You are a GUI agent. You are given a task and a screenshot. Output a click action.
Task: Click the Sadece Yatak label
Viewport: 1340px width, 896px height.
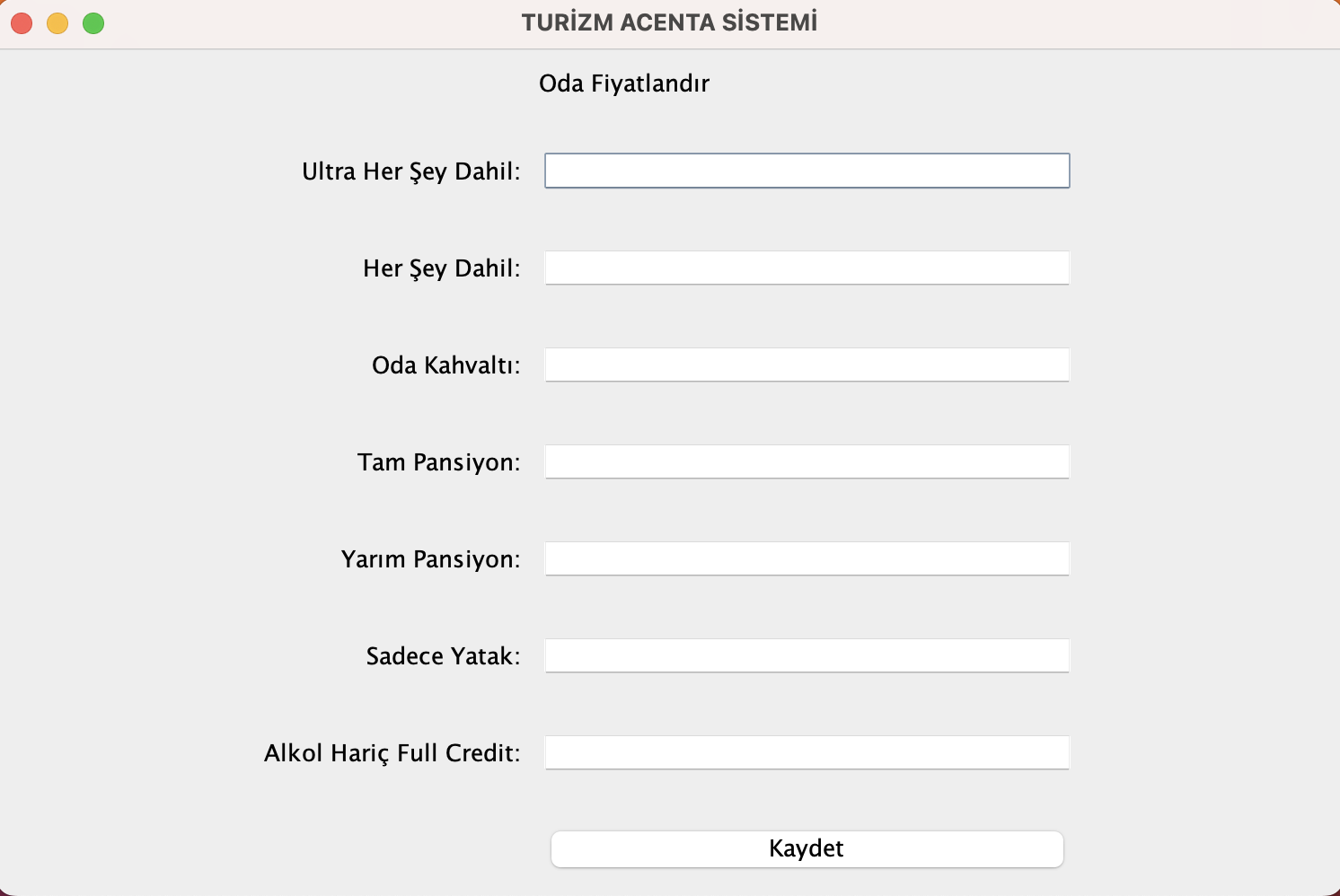pyautogui.click(x=444, y=655)
